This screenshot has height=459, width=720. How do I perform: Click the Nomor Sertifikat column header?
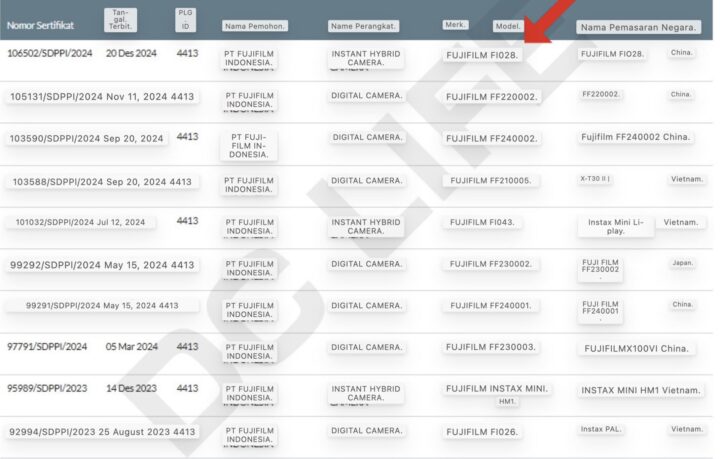click(x=40, y=25)
